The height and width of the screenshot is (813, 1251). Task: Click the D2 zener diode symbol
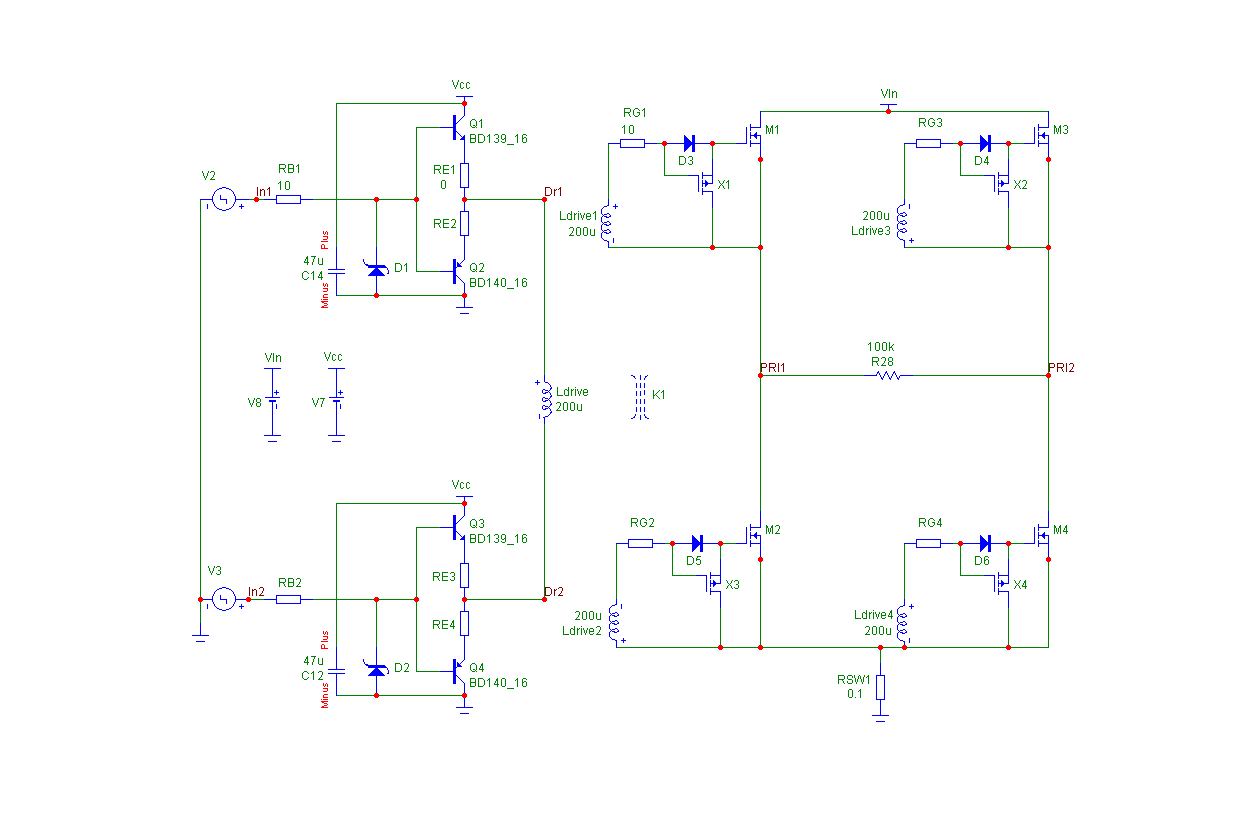point(376,668)
